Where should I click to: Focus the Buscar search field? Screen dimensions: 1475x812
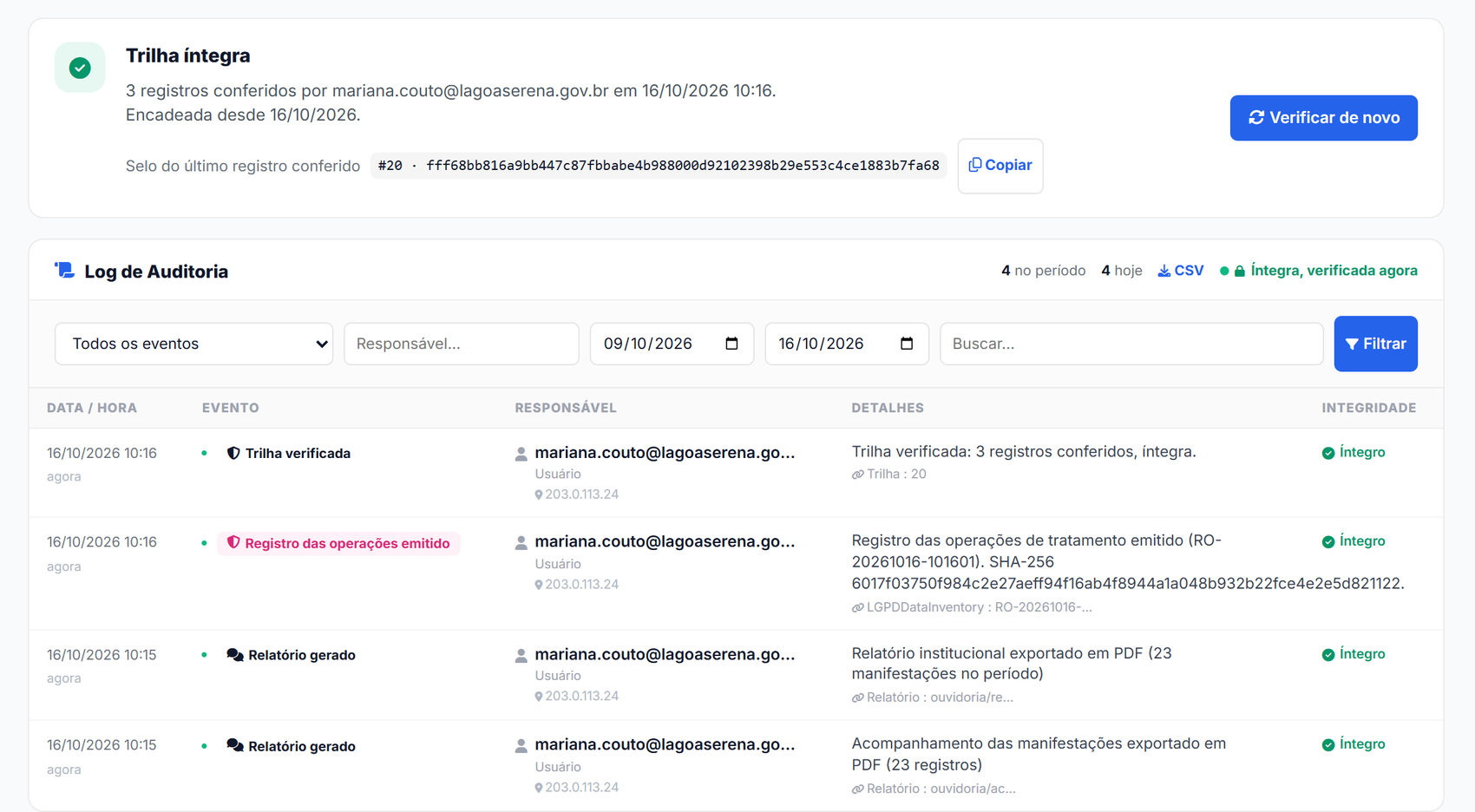pos(1131,344)
